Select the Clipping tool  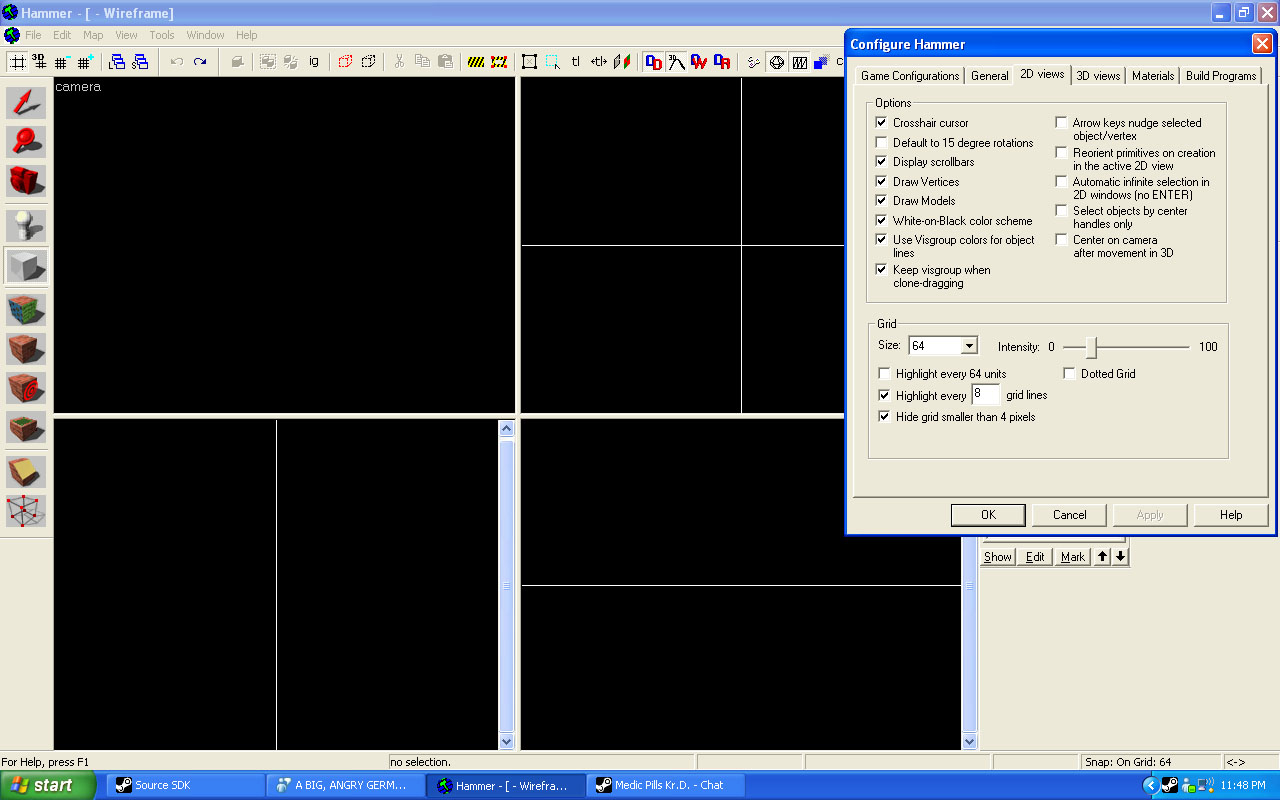click(x=27, y=471)
